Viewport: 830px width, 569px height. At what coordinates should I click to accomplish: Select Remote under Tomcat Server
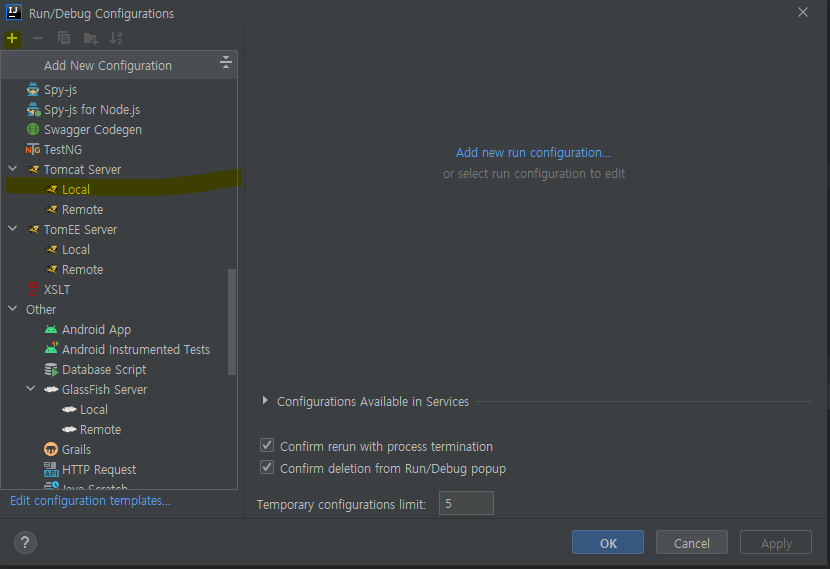pos(83,210)
